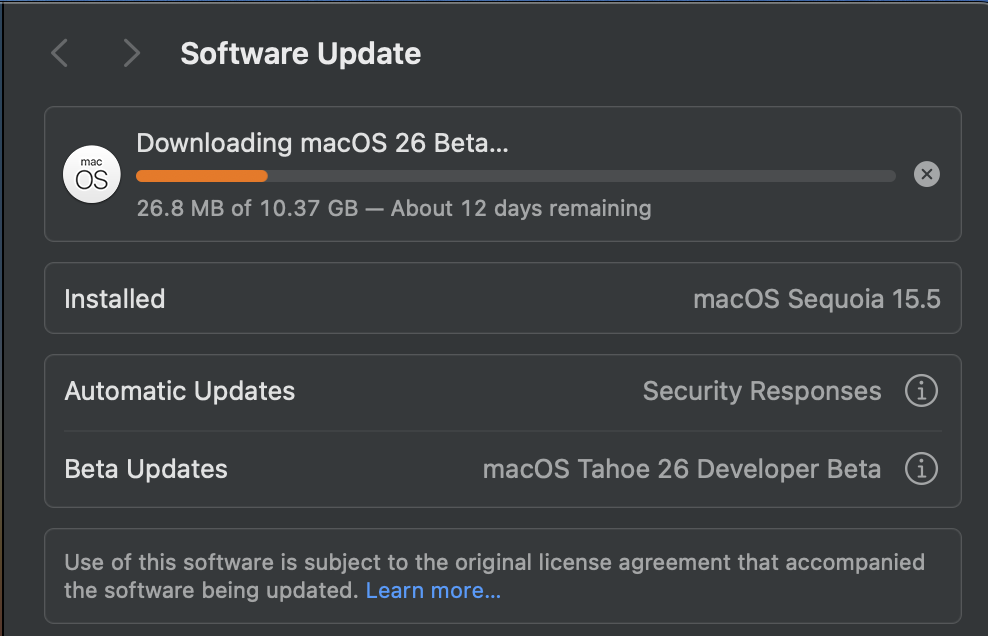Select the Beta Updates label
Image resolution: width=988 pixels, height=636 pixels.
click(x=146, y=469)
